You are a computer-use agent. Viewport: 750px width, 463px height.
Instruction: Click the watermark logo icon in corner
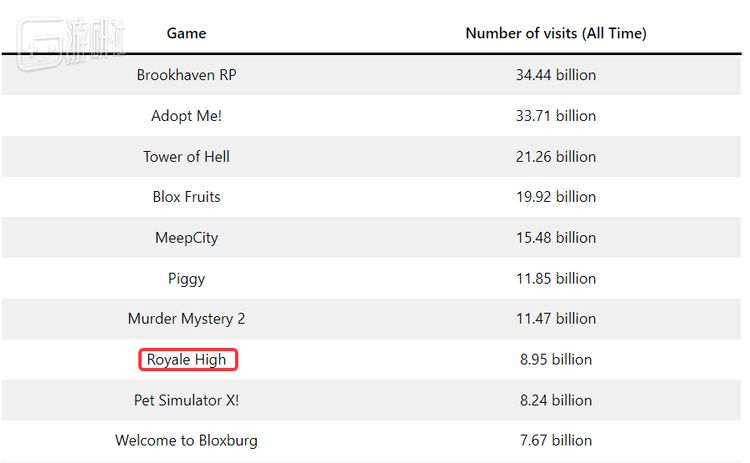click(40, 44)
